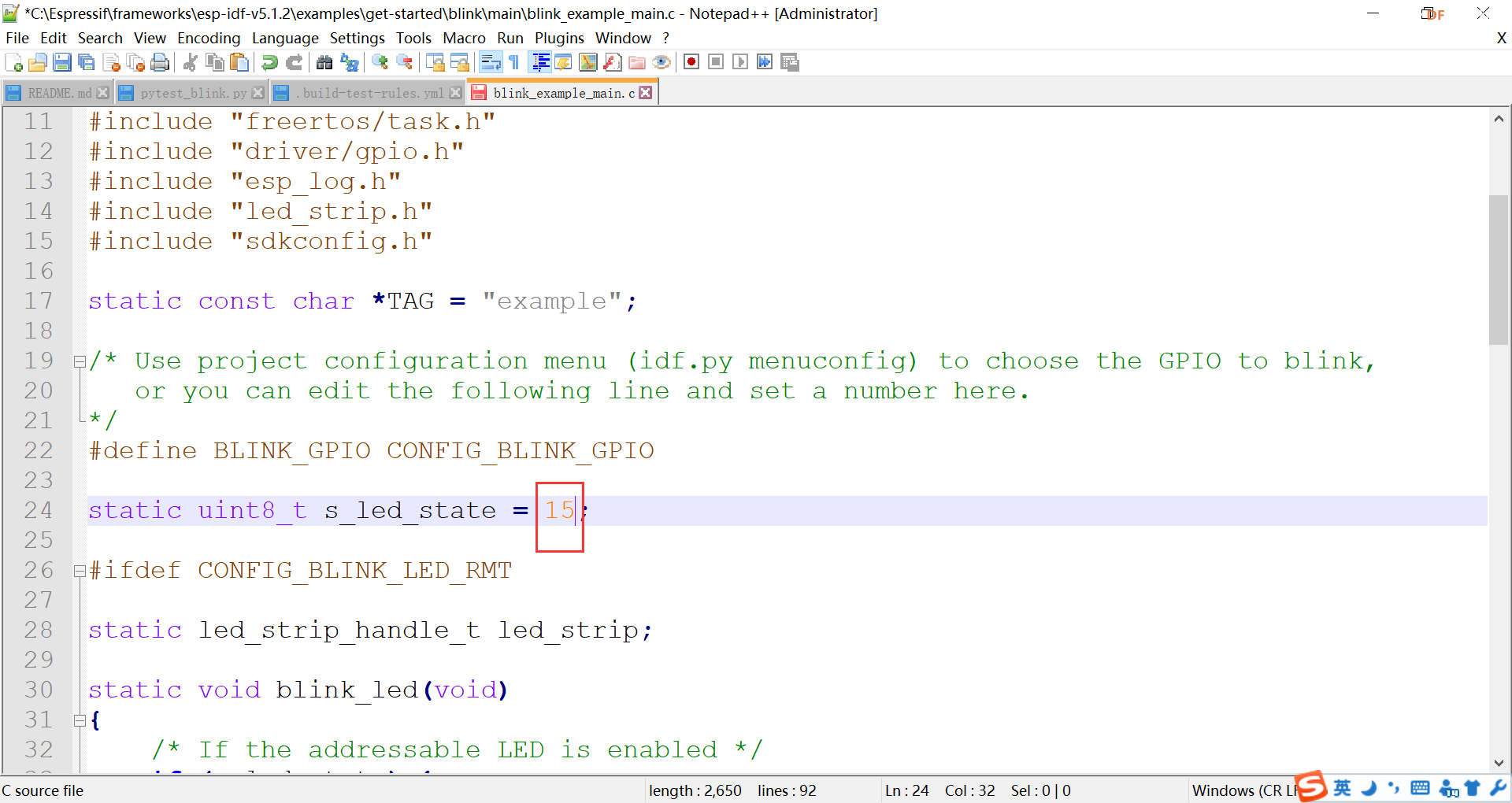
Task: Collapse the comment fold at line 19
Action: [x=80, y=362]
